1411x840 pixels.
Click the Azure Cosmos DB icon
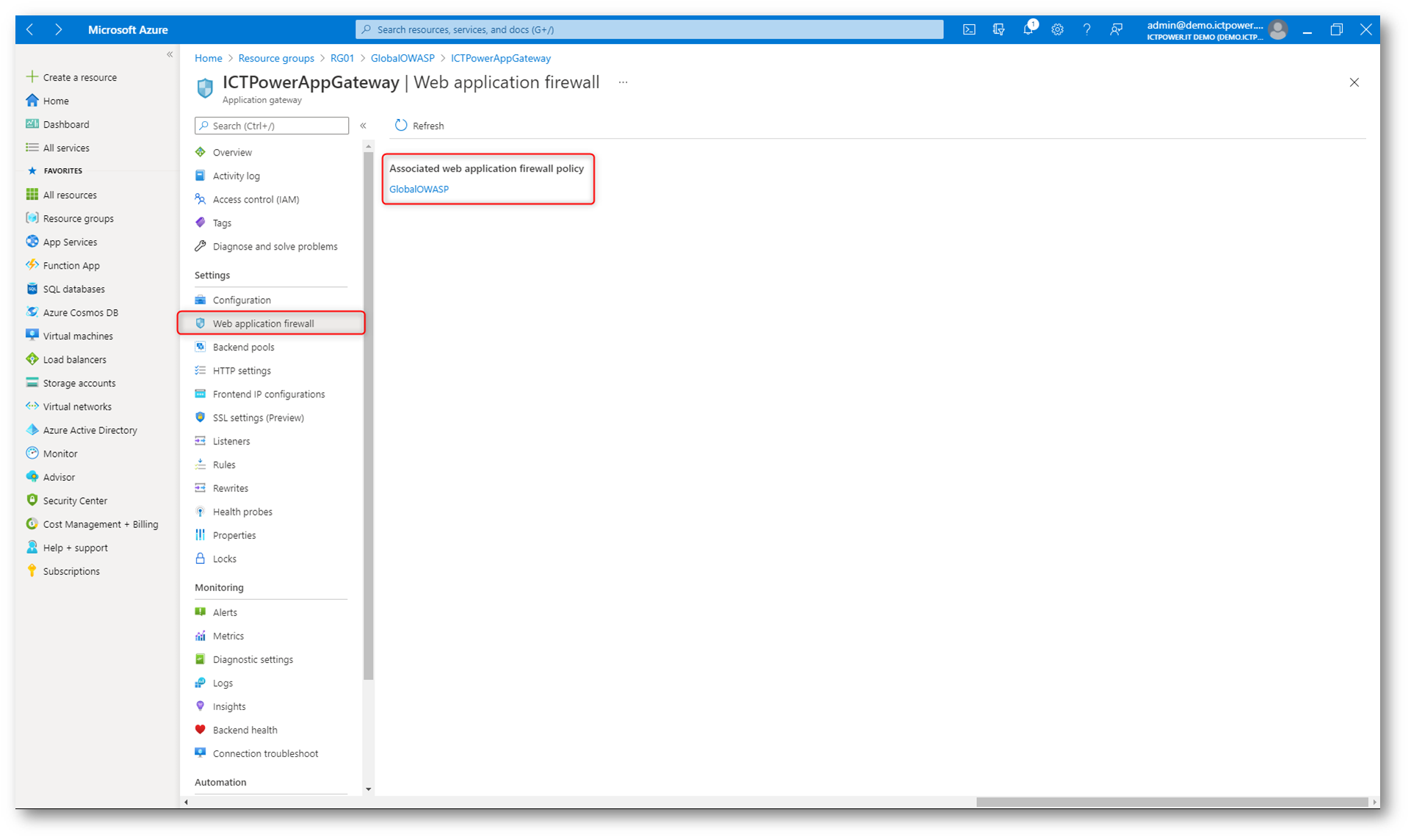32,311
